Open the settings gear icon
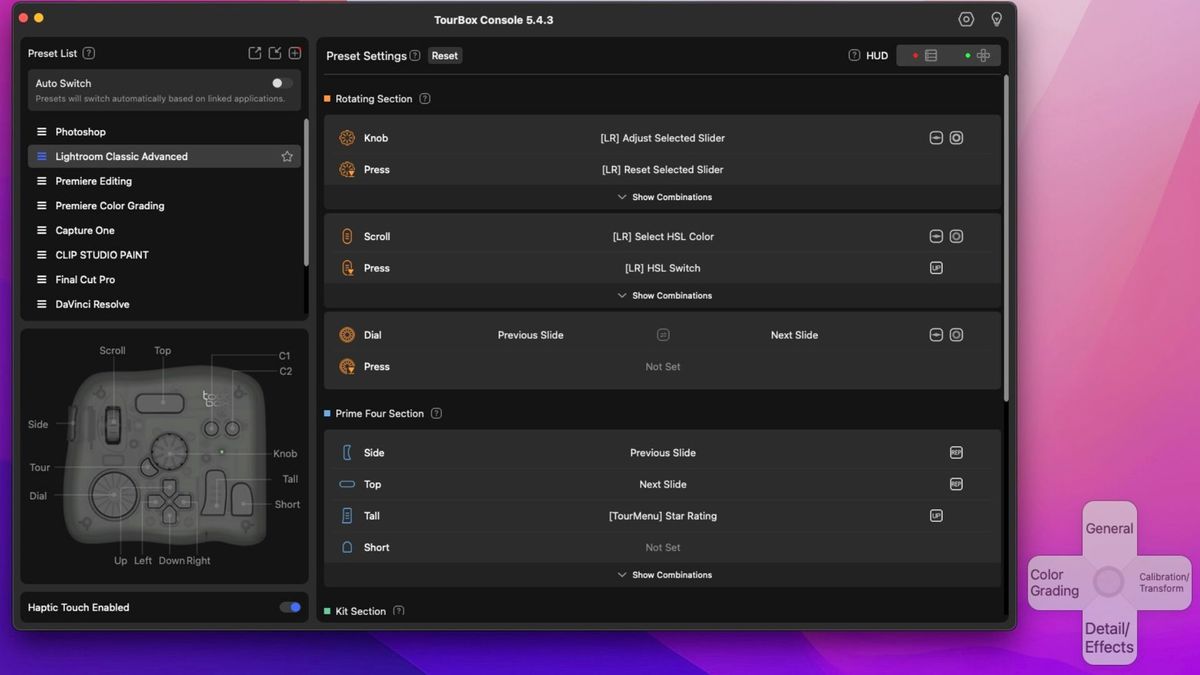This screenshot has width=1200, height=675. tap(965, 18)
